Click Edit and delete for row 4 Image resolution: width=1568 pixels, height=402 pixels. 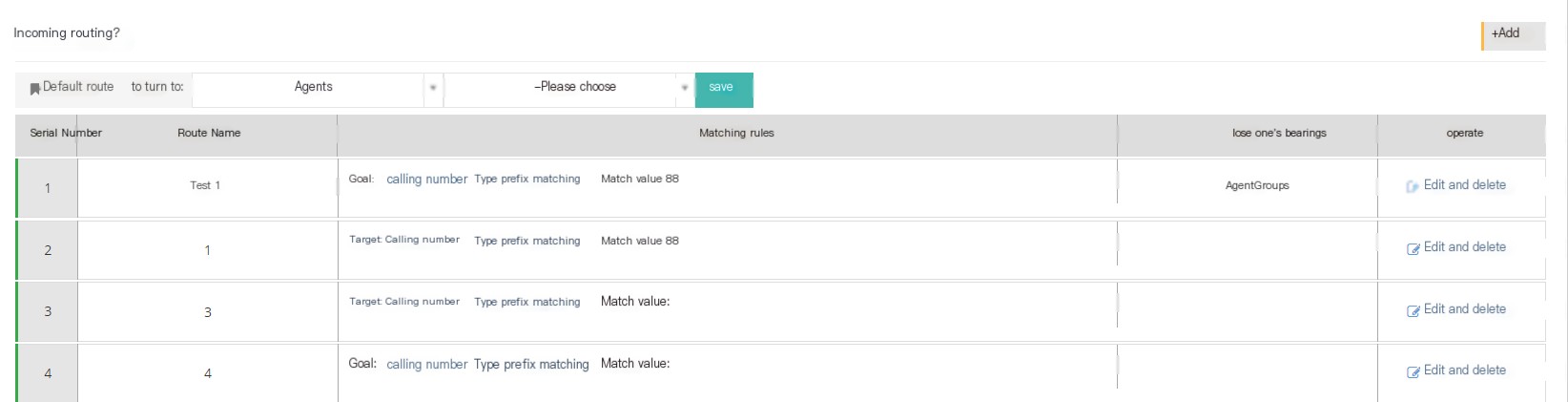pyautogui.click(x=1464, y=370)
